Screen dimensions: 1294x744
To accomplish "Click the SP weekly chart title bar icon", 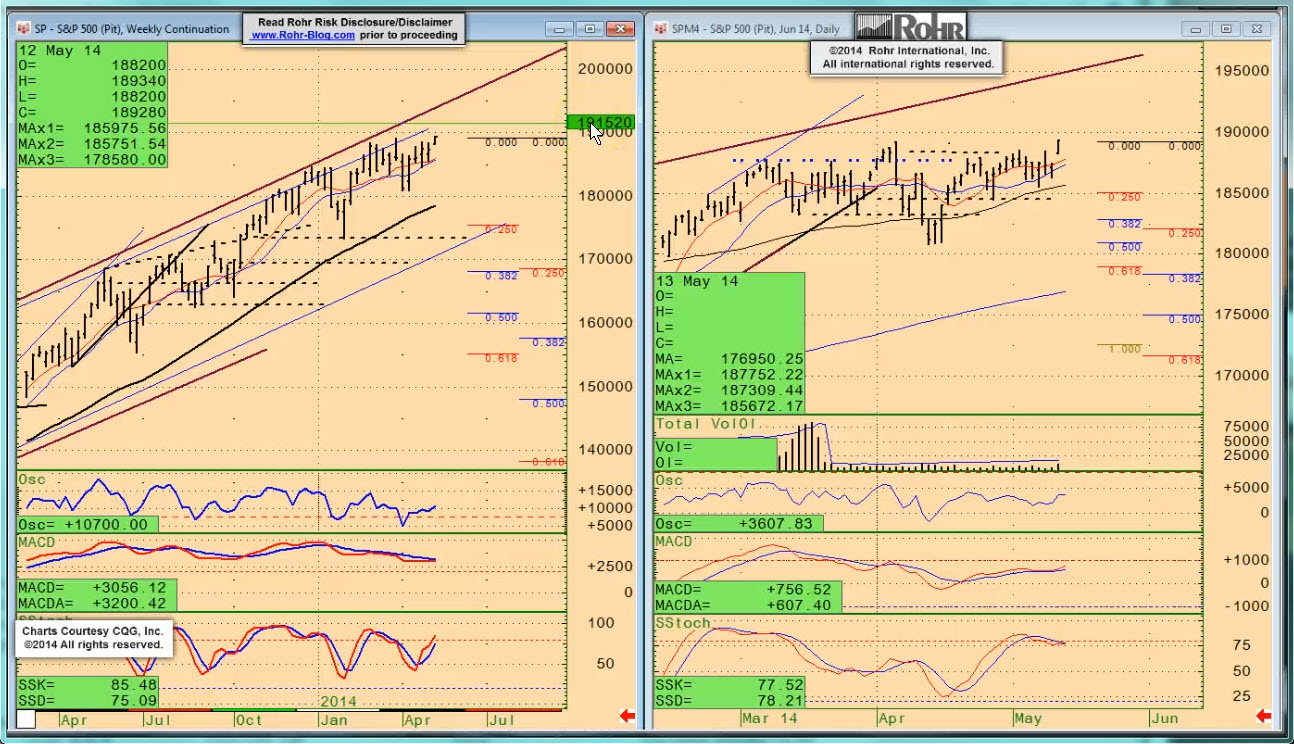I will (24, 29).
